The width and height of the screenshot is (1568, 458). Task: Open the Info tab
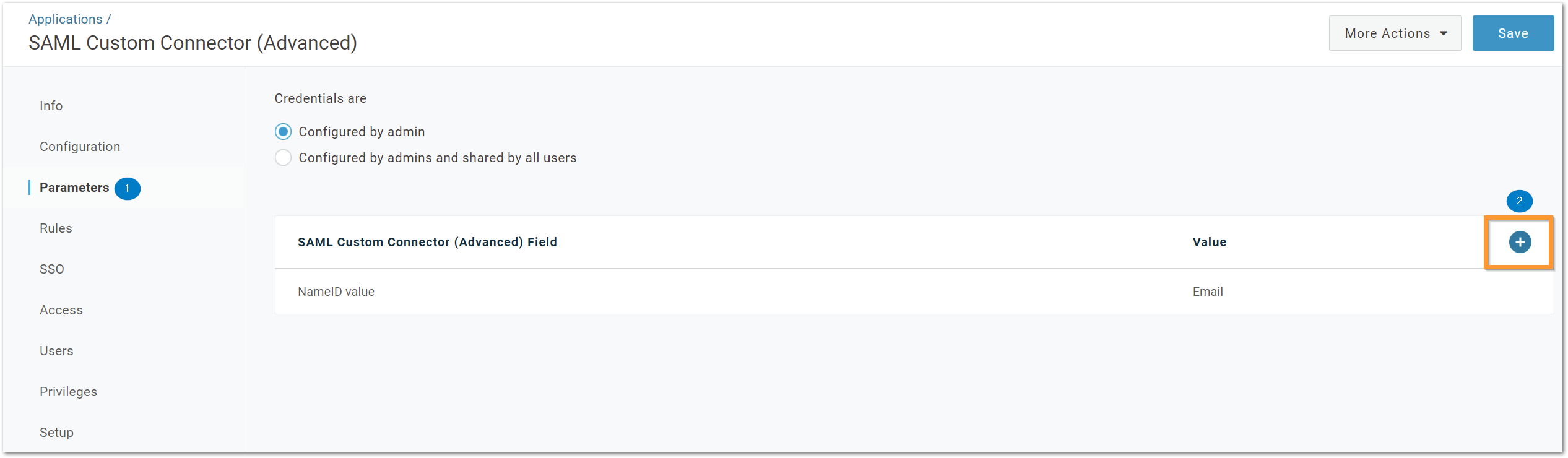(51, 106)
